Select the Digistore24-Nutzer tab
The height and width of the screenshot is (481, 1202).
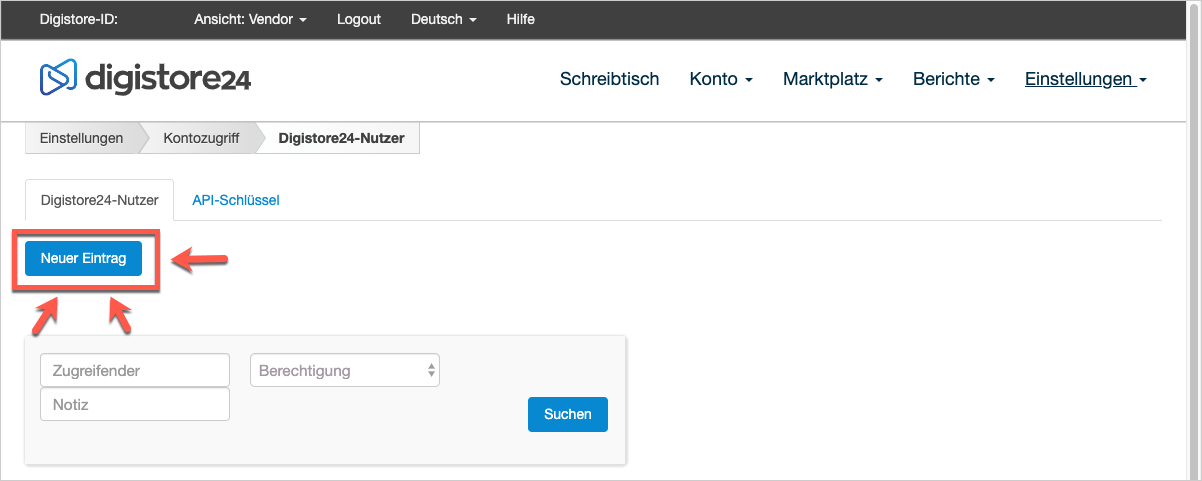coord(99,200)
